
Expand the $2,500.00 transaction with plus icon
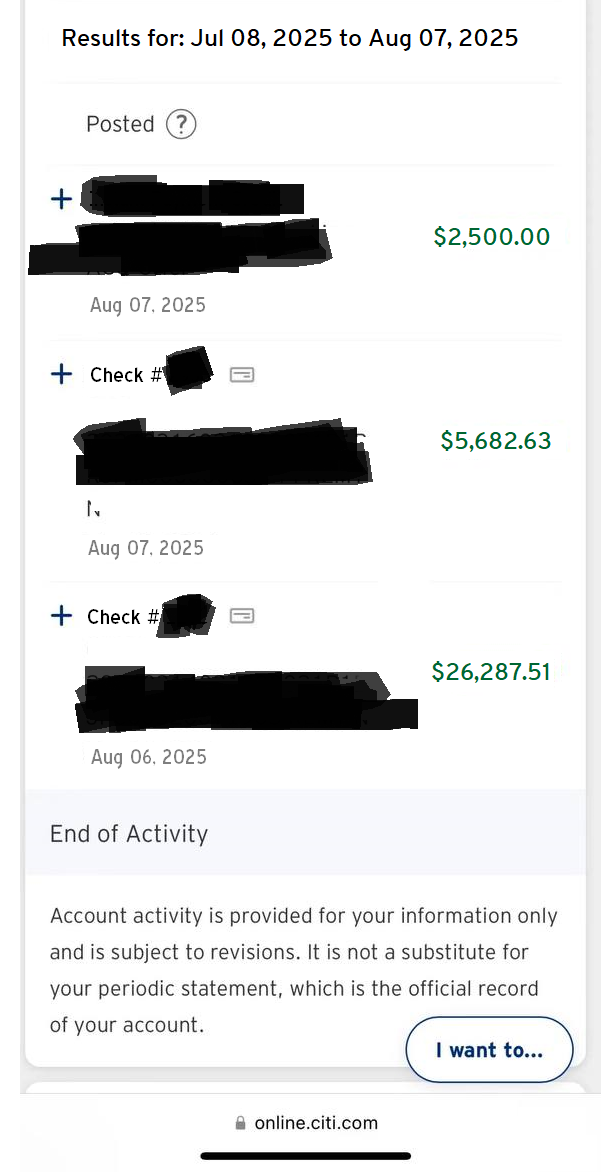tap(61, 199)
